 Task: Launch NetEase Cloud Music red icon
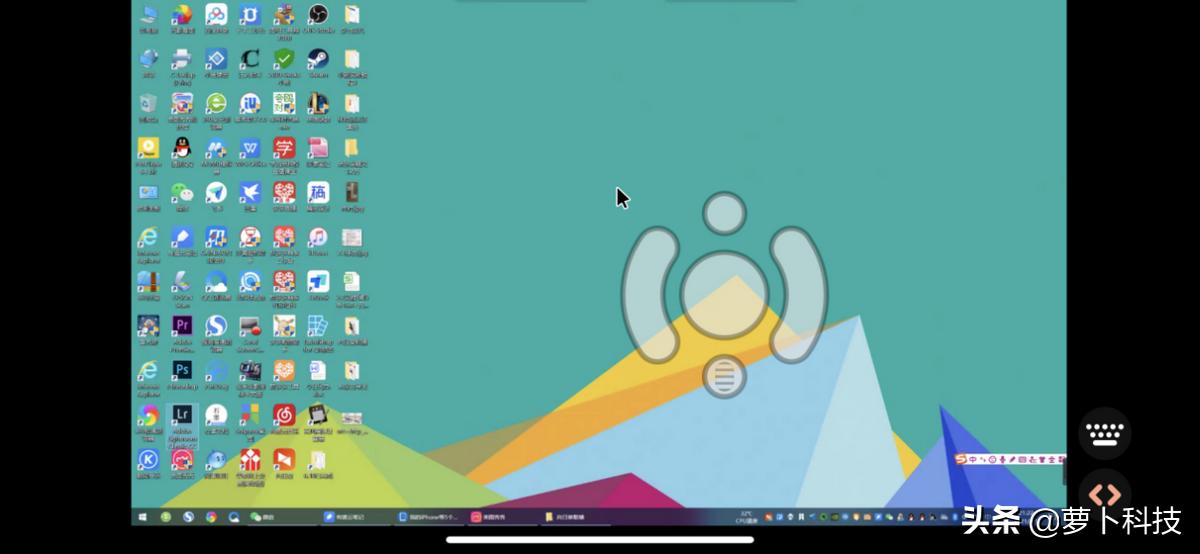tap(284, 414)
